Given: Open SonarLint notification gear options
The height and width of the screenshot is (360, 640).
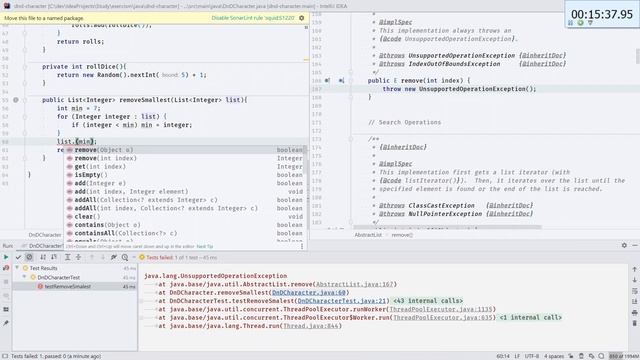Looking at the screenshot, I should (302, 18).
